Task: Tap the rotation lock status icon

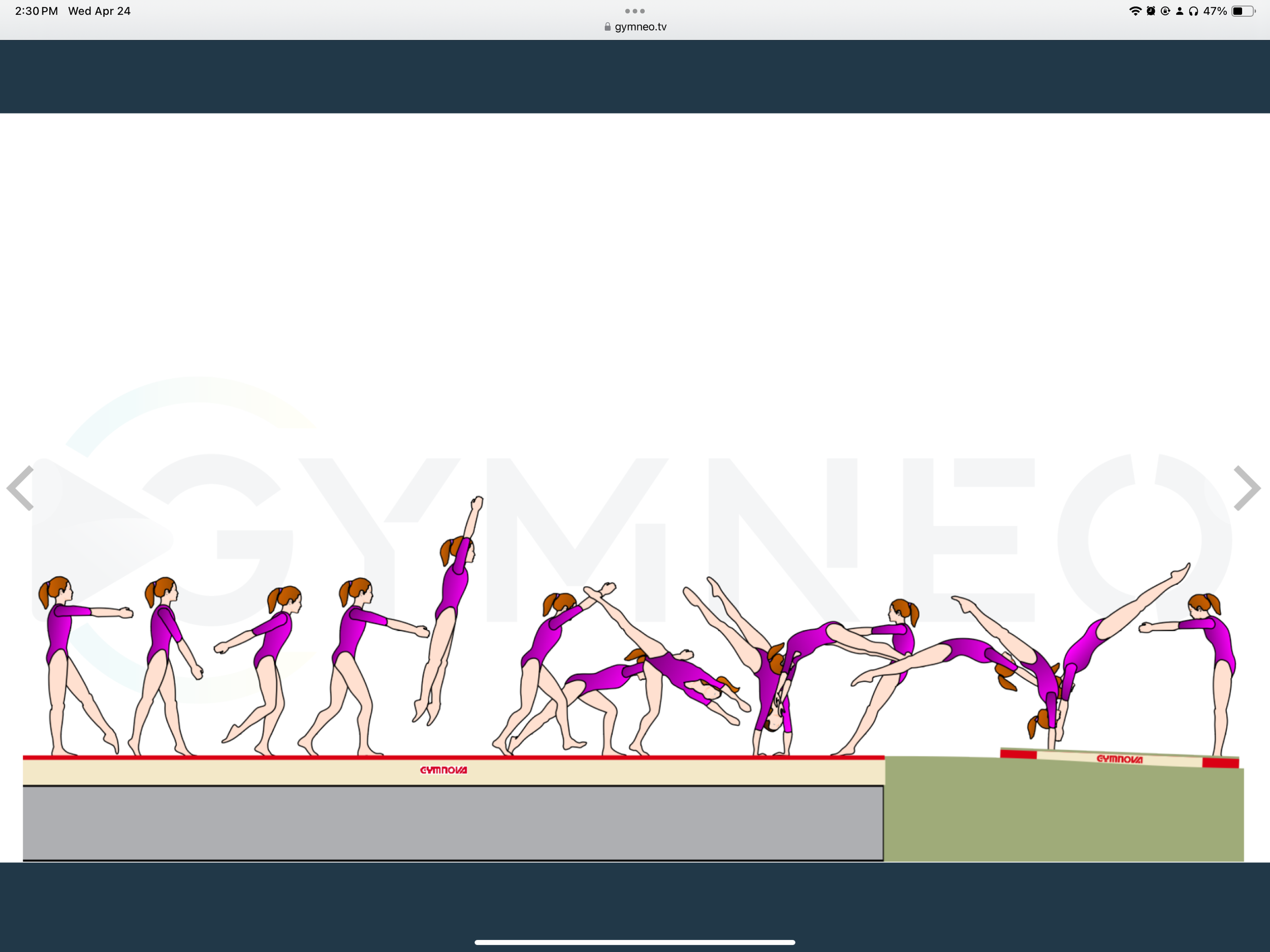Action: [x=1165, y=11]
